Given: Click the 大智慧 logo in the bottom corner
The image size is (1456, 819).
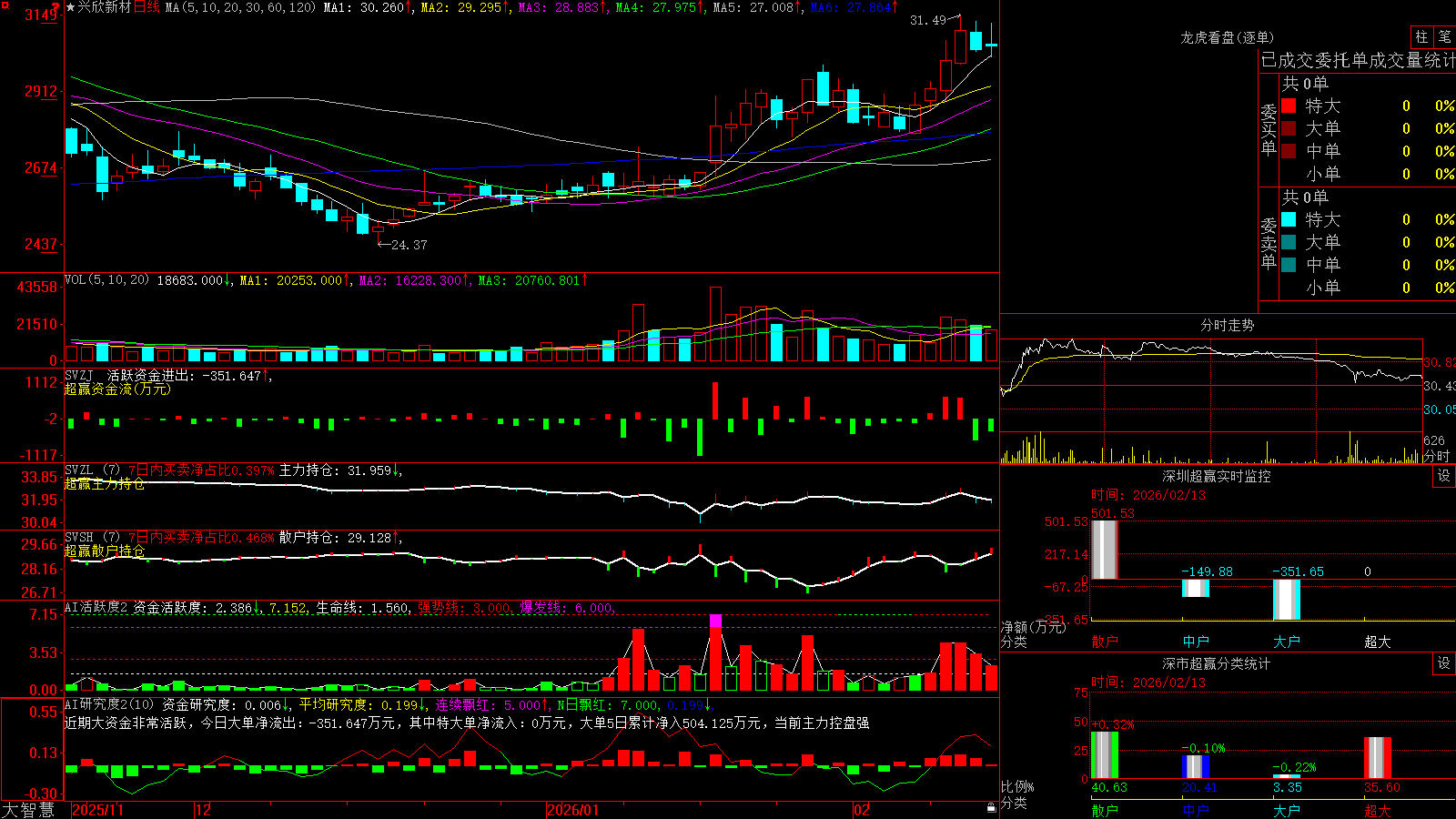Looking at the screenshot, I should click(x=28, y=810).
